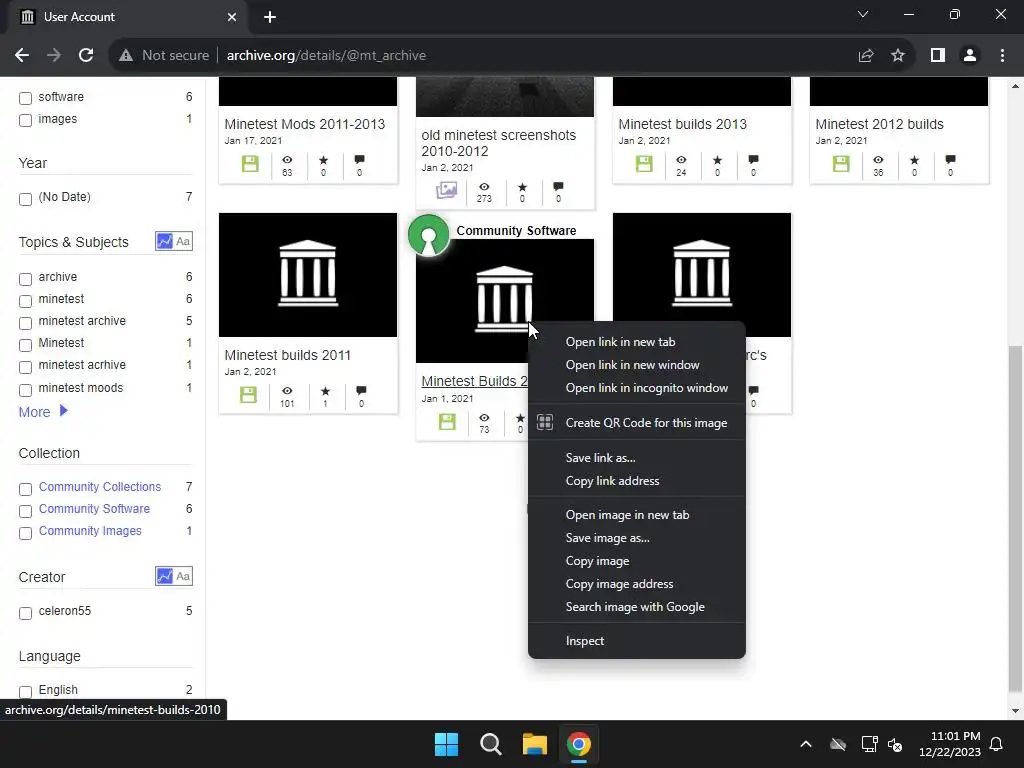Click the floppy icon on Minetest builds 2013

pyautogui.click(x=644, y=163)
